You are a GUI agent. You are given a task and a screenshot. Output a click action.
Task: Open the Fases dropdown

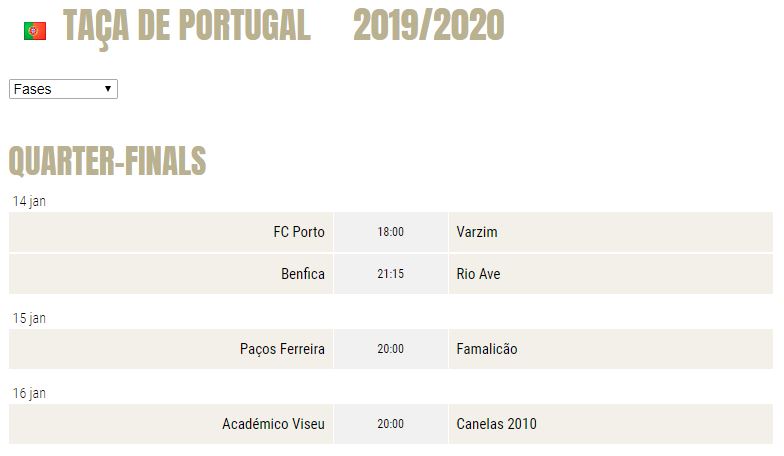(x=64, y=89)
